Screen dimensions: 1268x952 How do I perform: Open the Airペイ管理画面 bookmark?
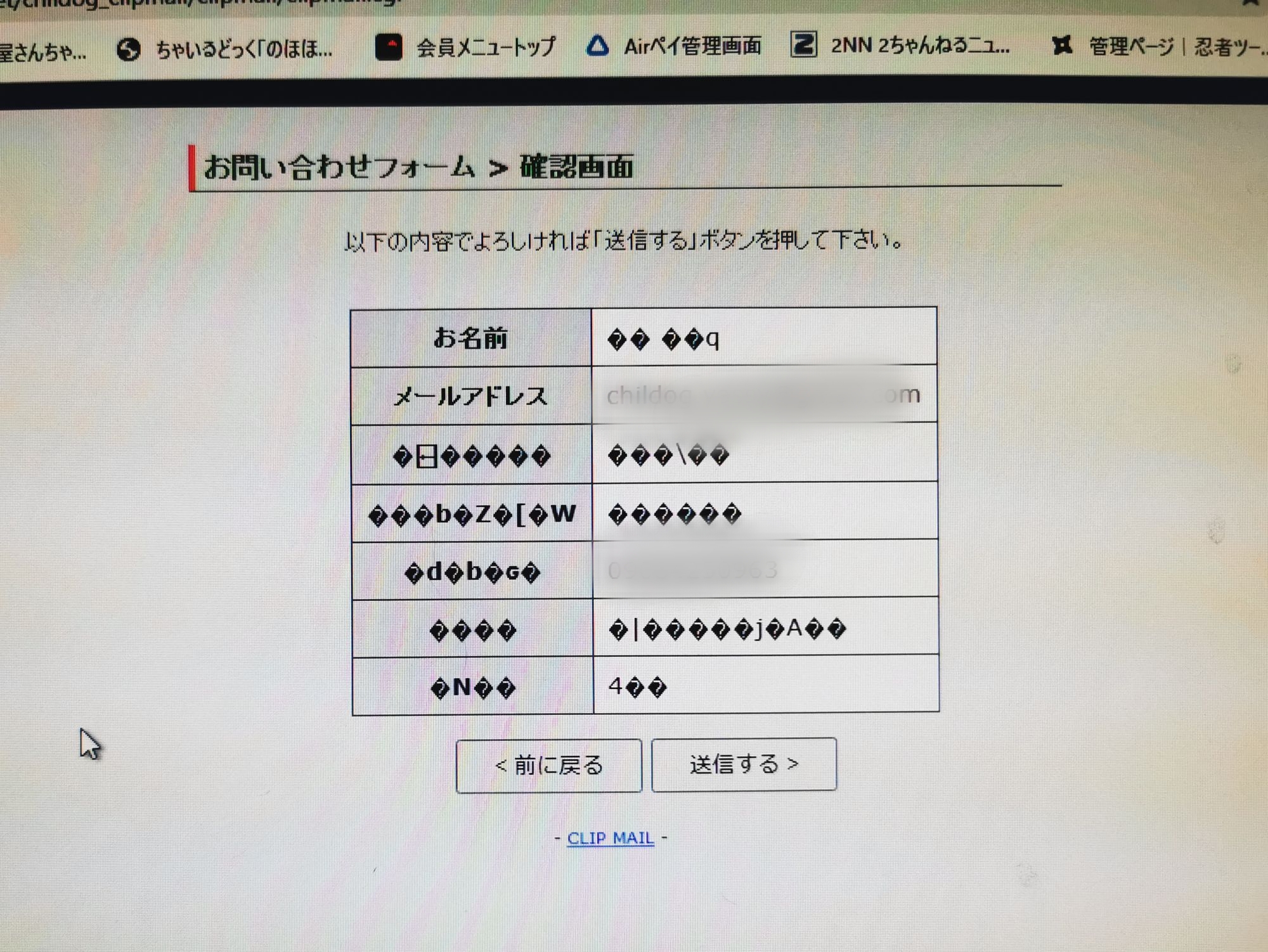pyautogui.click(x=692, y=46)
